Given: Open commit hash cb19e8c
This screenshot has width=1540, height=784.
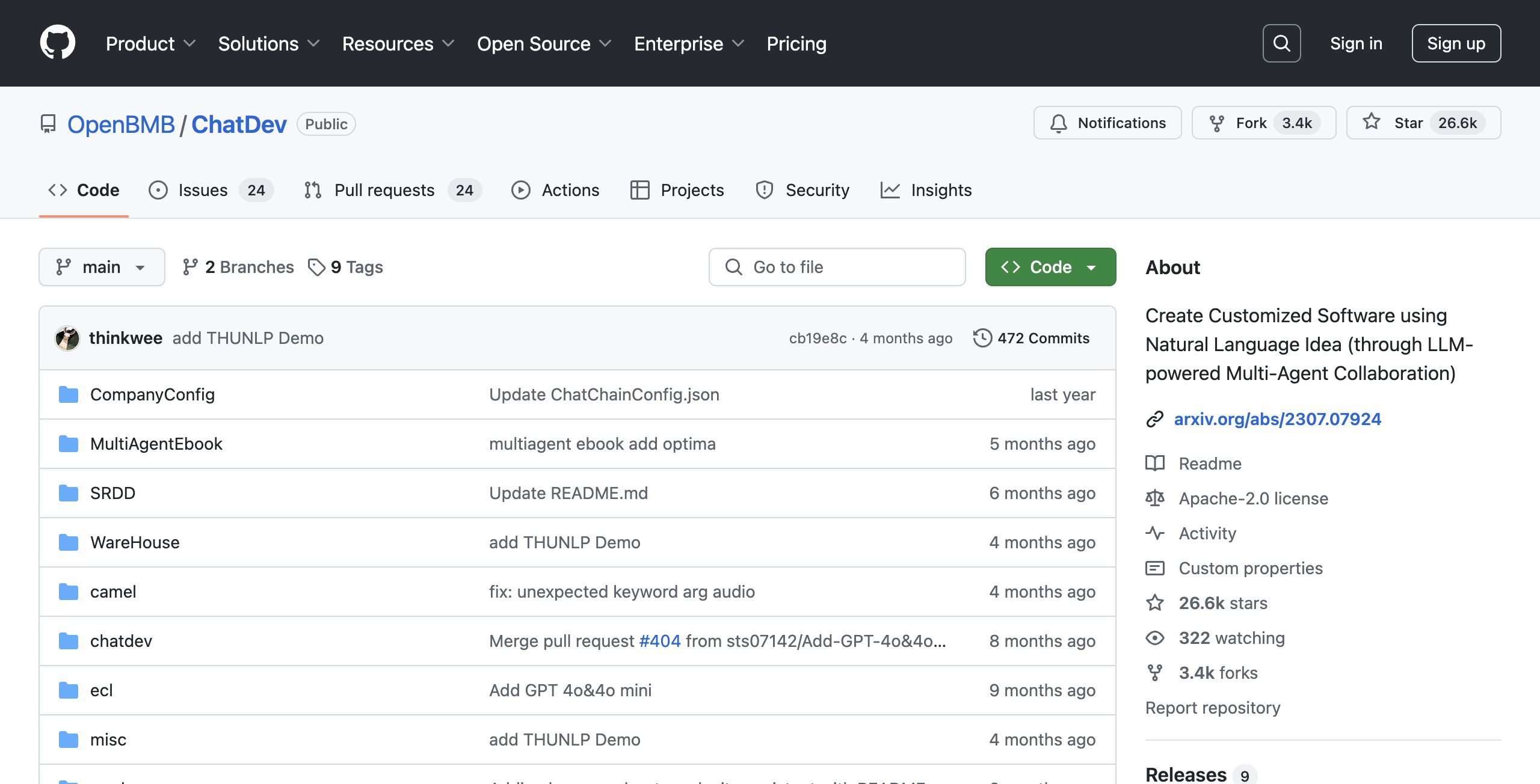Looking at the screenshot, I should point(818,338).
